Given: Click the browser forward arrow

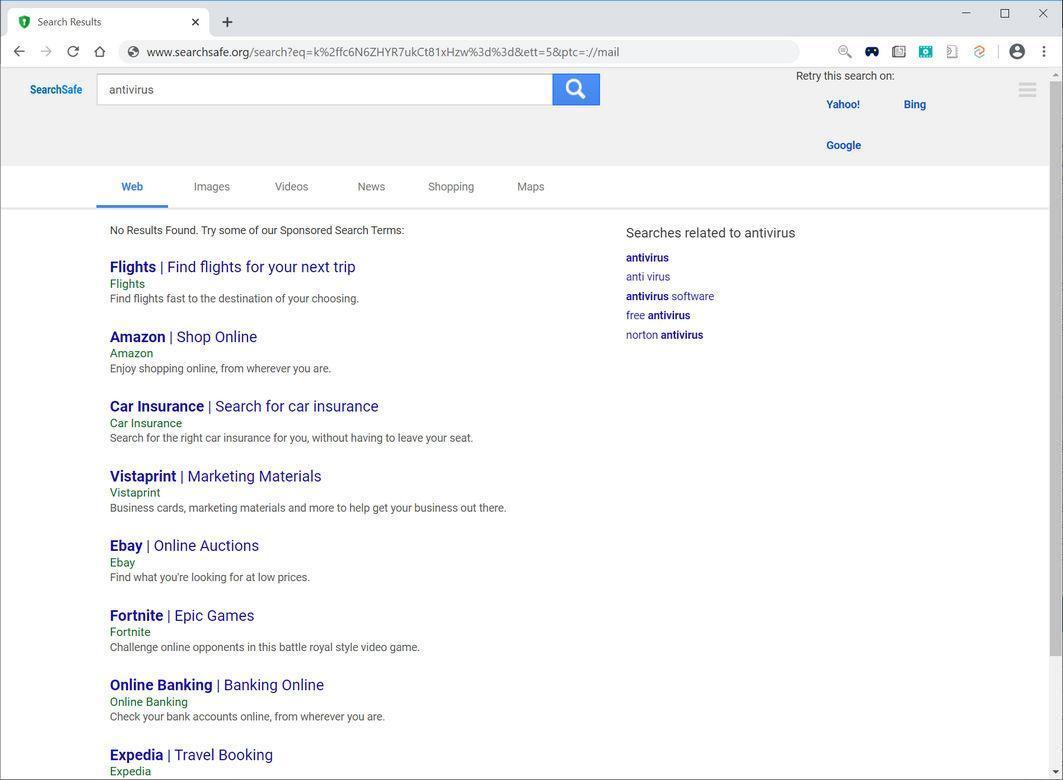Looking at the screenshot, I should (x=46, y=52).
